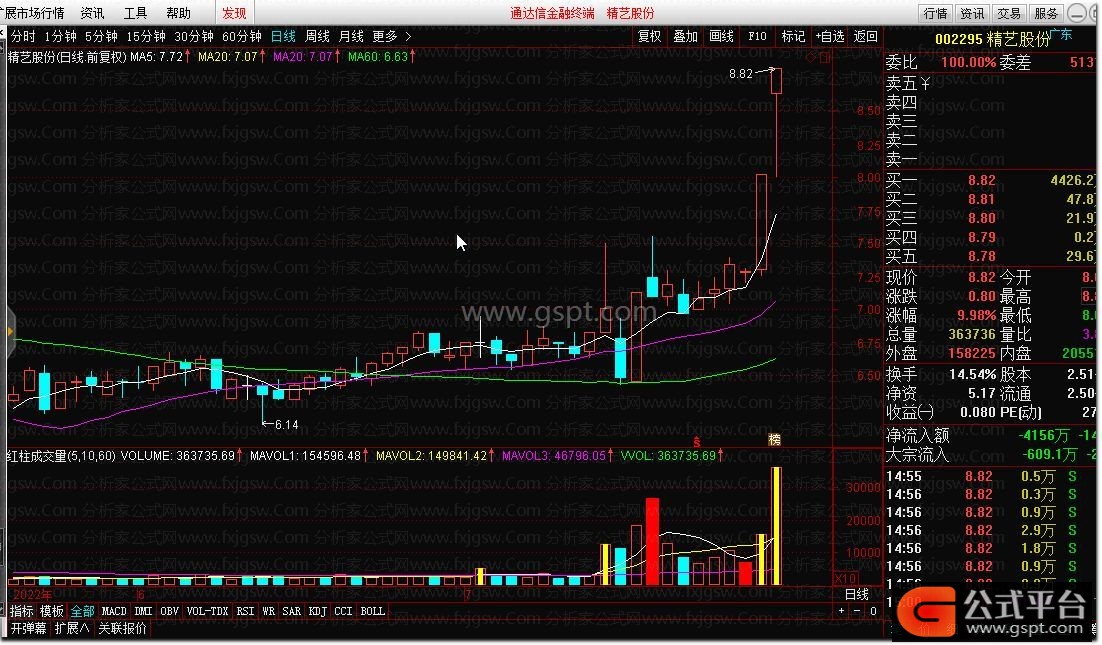Click the 标记 mark button
The width and height of the screenshot is (1102, 645).
pos(793,36)
